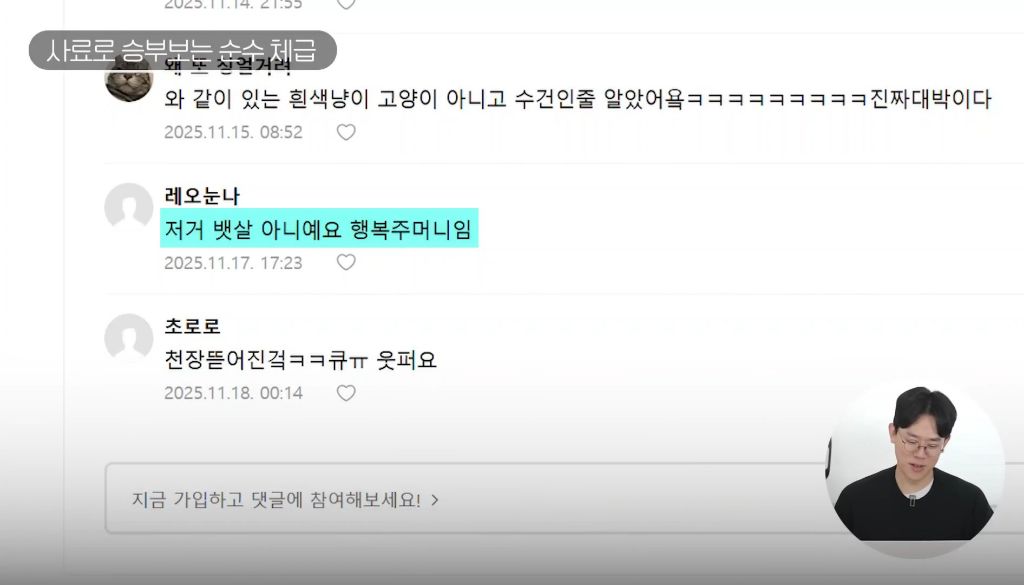
Task: Select the highlighted 저거 뱃살 아니에요 comment text
Action: [319, 229]
